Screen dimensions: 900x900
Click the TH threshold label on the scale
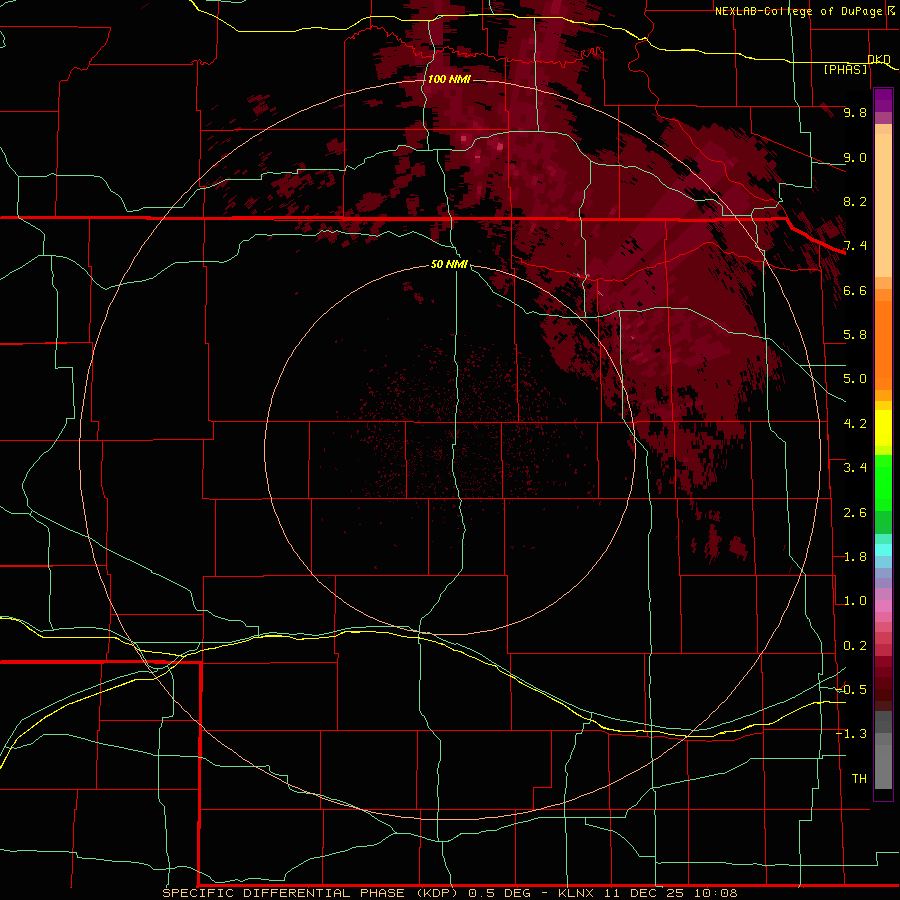[x=859, y=779]
